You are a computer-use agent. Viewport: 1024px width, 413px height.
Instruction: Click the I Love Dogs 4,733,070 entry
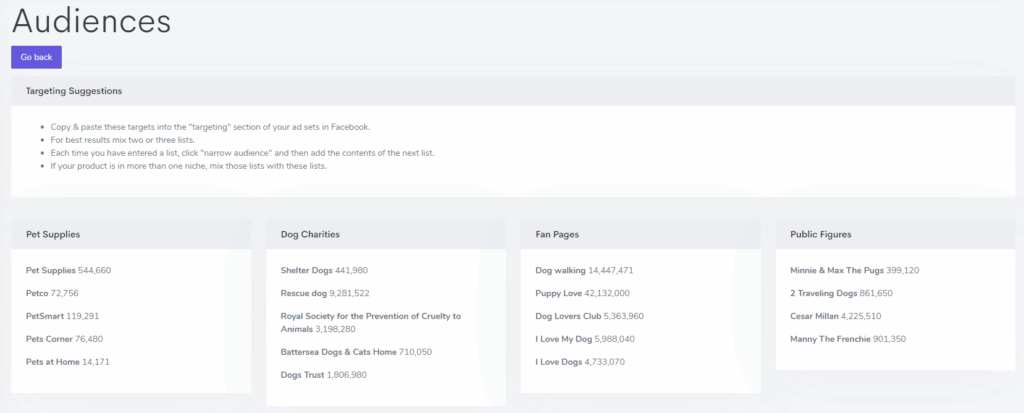pyautogui.click(x=580, y=361)
